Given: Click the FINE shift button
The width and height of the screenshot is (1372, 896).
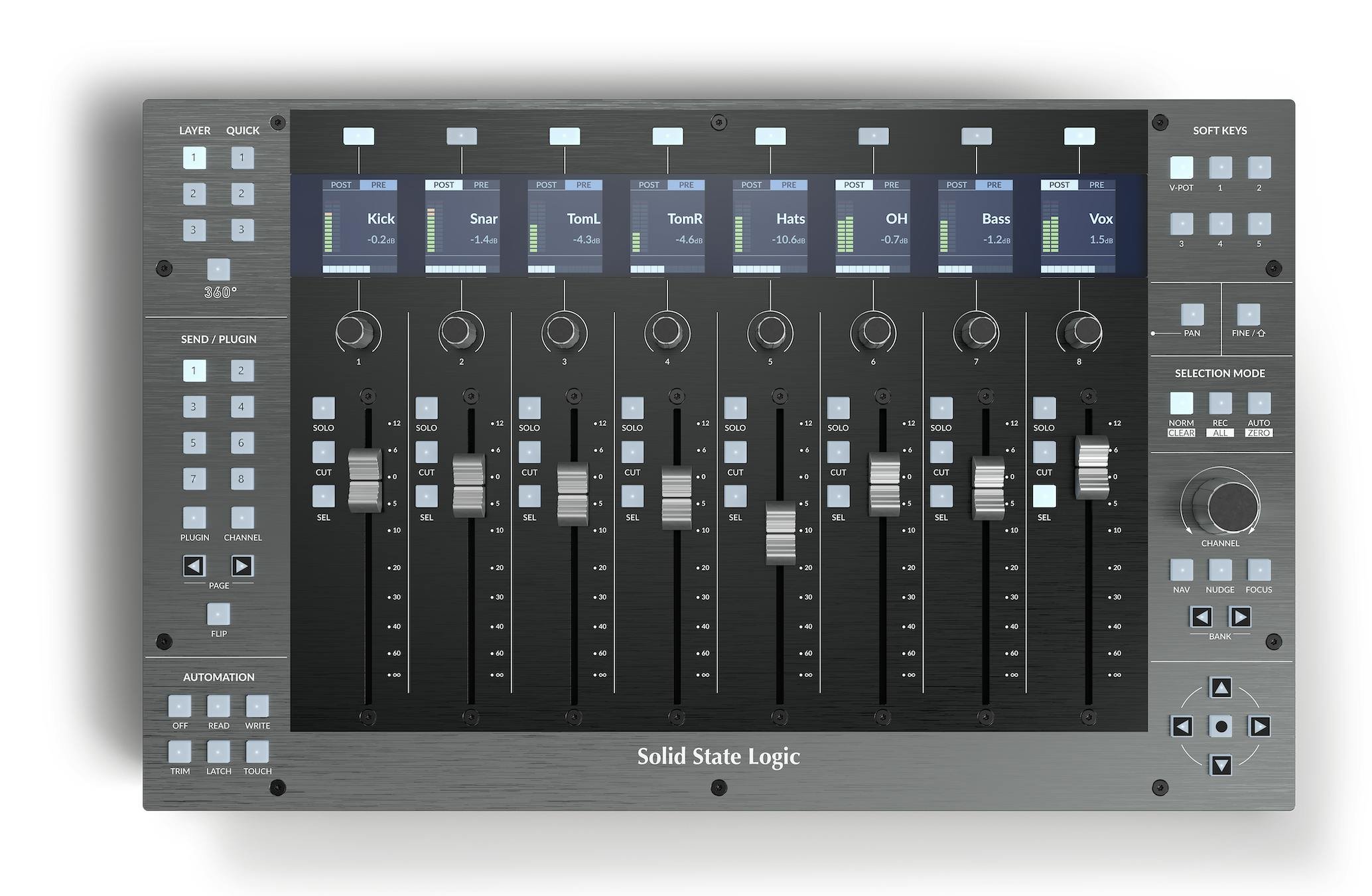Looking at the screenshot, I should (x=1249, y=315).
